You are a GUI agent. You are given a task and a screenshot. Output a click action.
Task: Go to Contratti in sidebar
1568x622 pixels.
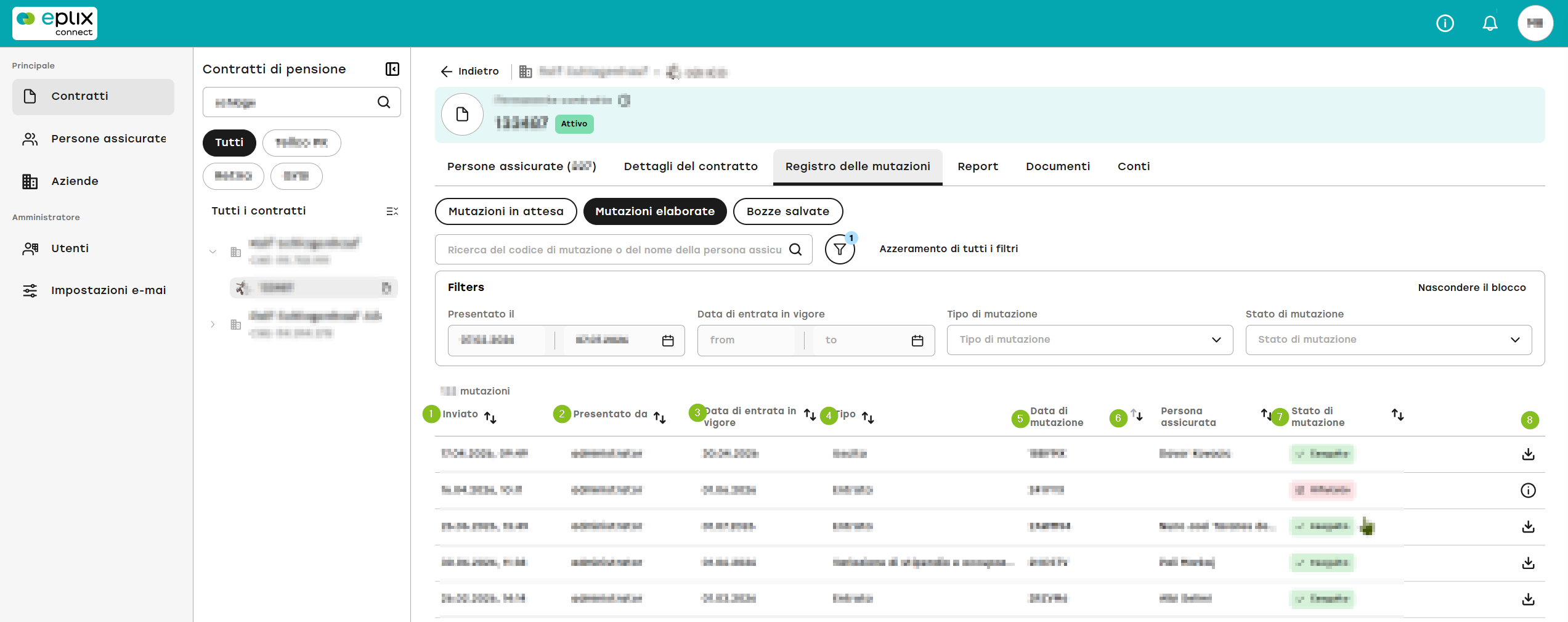(93, 96)
